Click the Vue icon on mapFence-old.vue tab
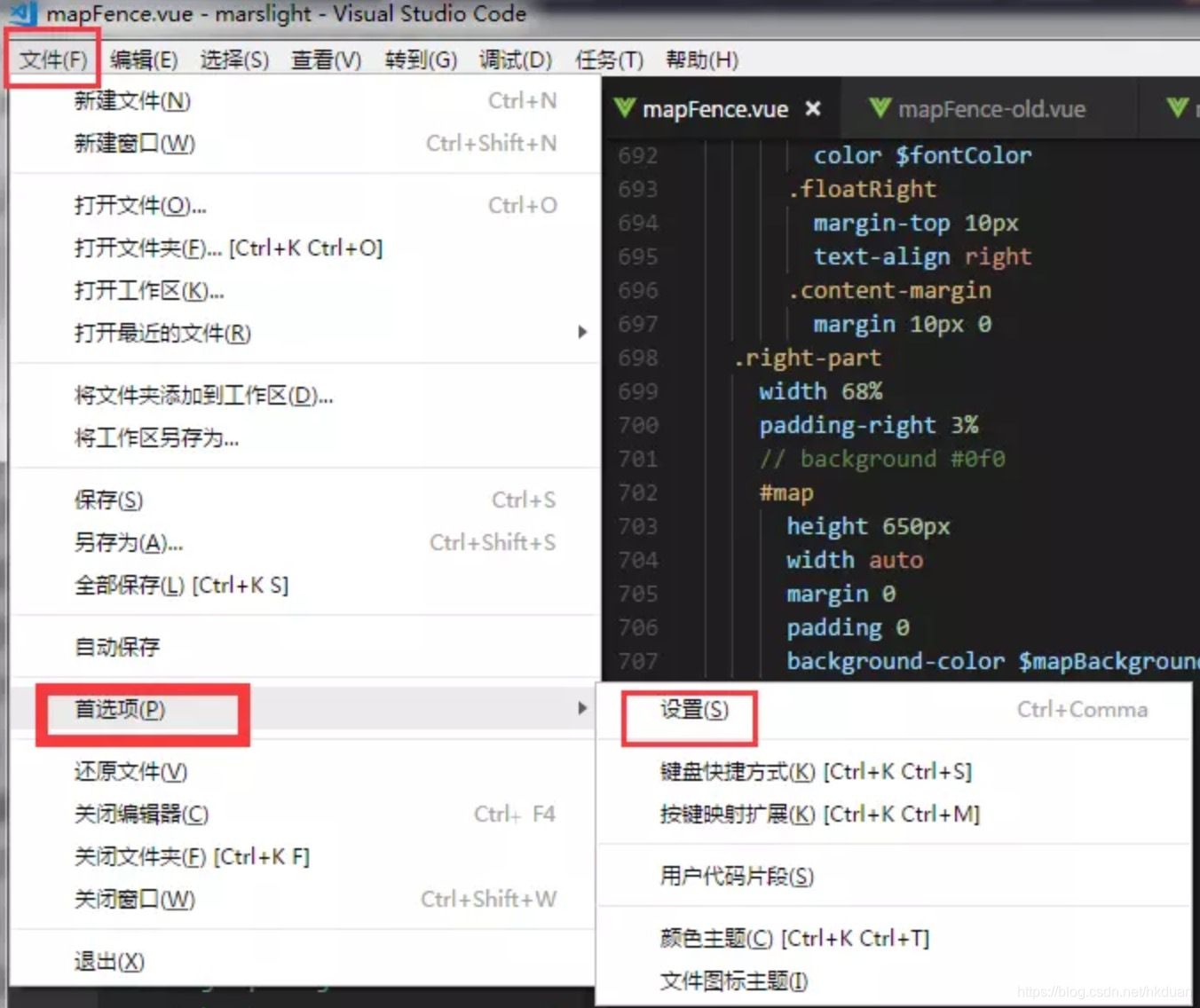The image size is (1200, 1008). tap(880, 108)
